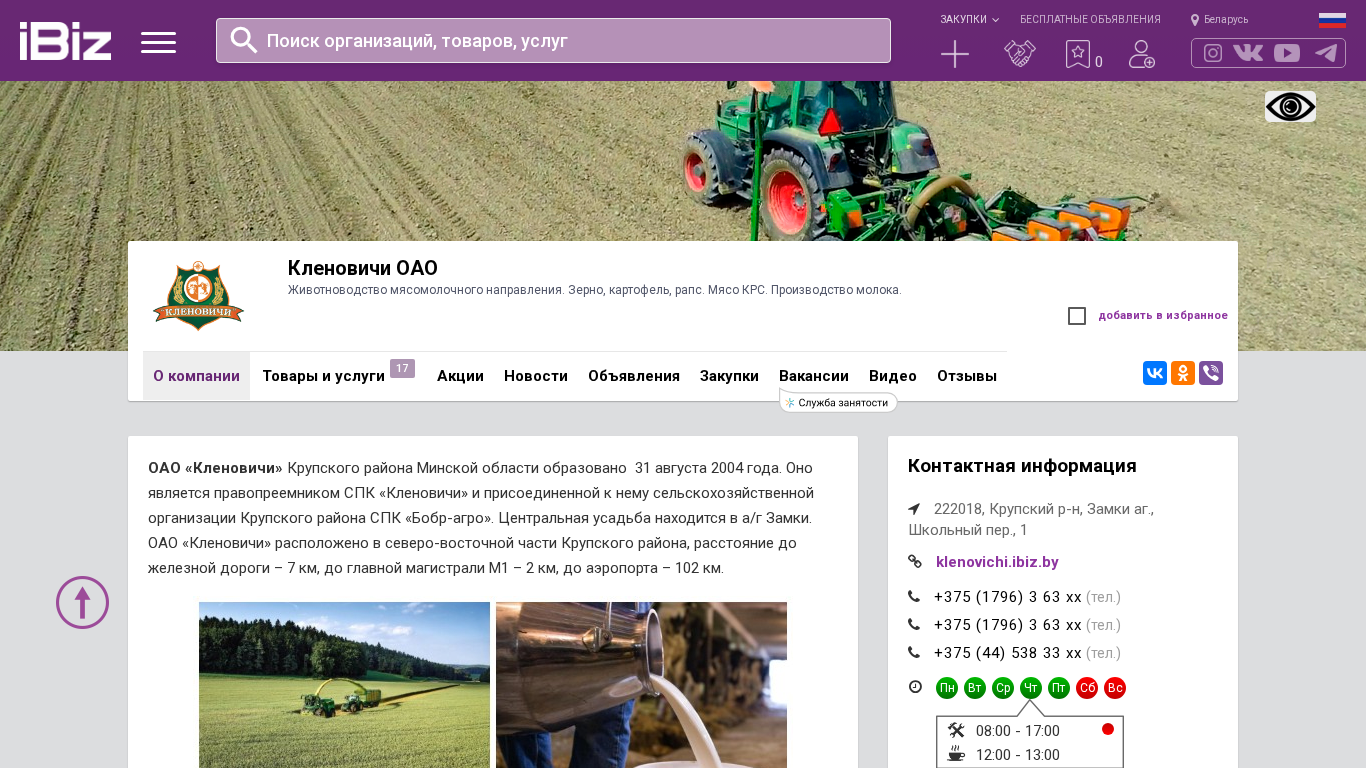Image resolution: width=1366 pixels, height=768 pixels.
Task: Click the Беларусь location pin icon
Action: coord(1195,20)
